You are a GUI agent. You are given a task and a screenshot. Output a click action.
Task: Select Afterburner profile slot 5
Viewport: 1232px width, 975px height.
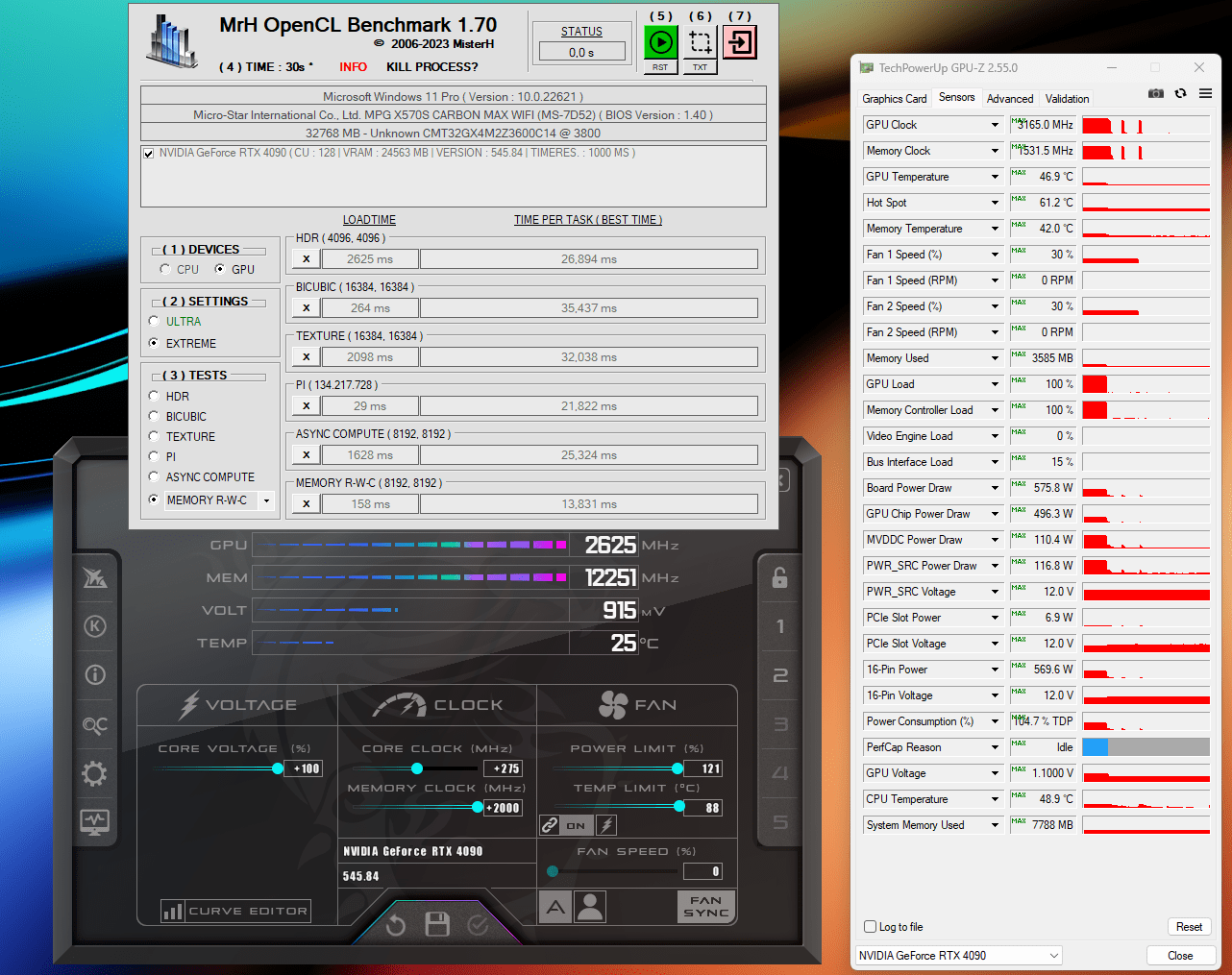tap(780, 822)
